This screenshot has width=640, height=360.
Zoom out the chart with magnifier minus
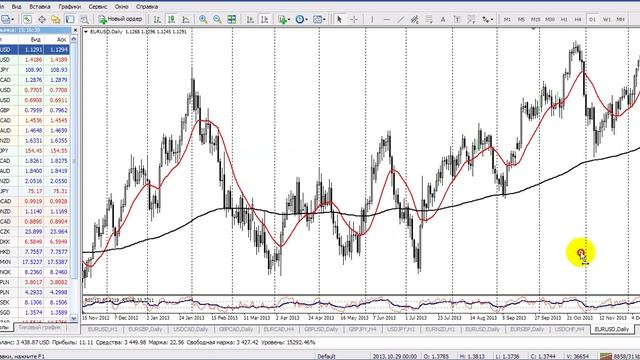[217, 19]
